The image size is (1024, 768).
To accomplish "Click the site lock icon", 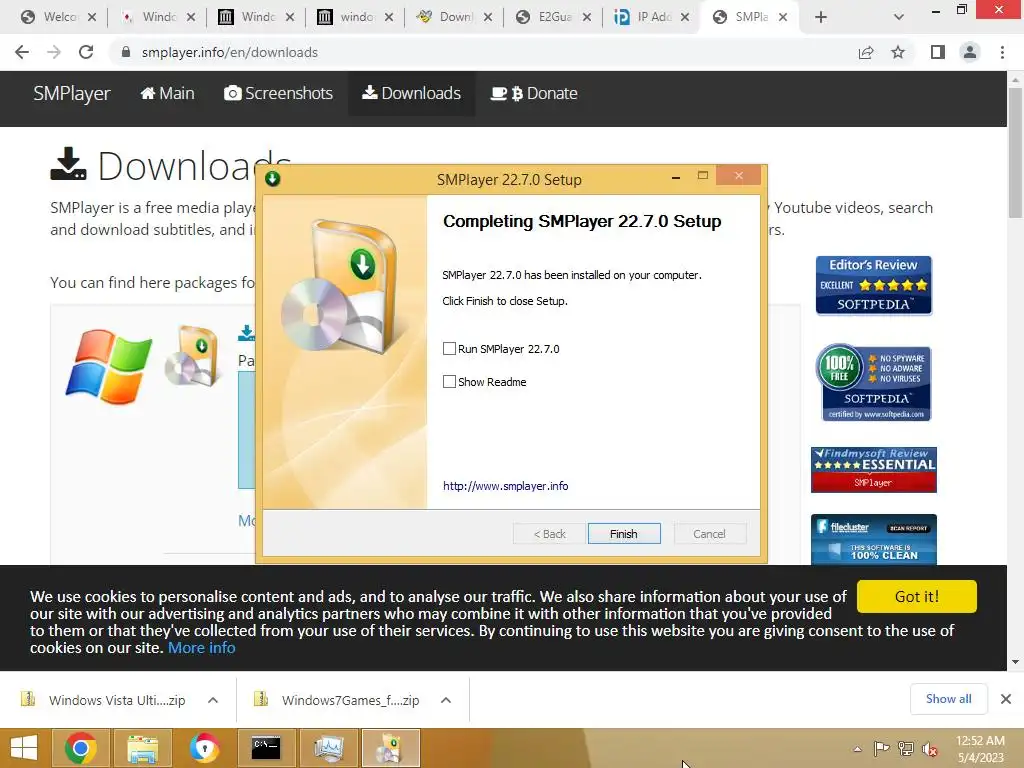I will (x=126, y=52).
